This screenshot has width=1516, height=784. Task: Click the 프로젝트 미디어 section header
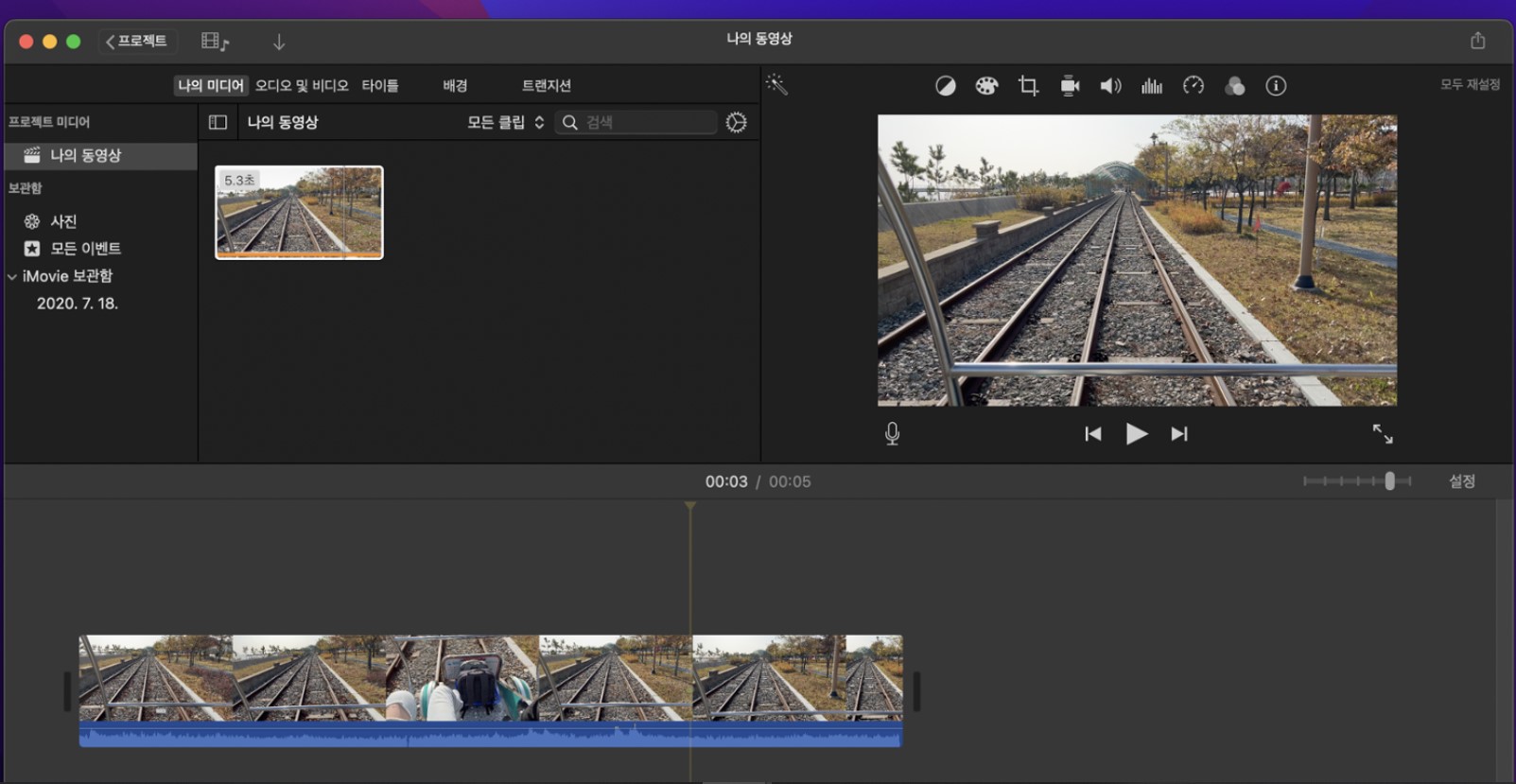(49, 122)
